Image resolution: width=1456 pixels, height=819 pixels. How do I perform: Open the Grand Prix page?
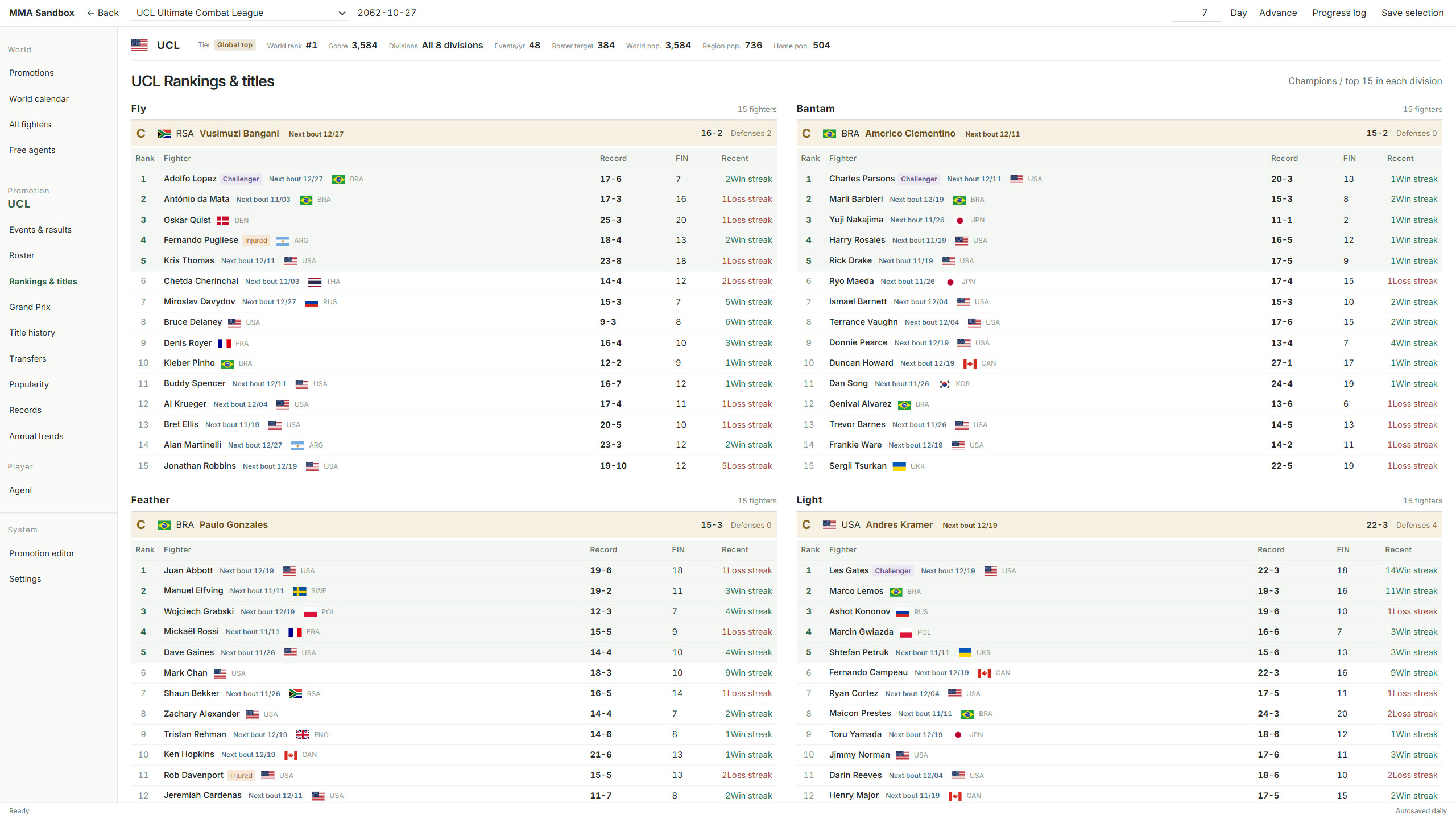coord(30,307)
